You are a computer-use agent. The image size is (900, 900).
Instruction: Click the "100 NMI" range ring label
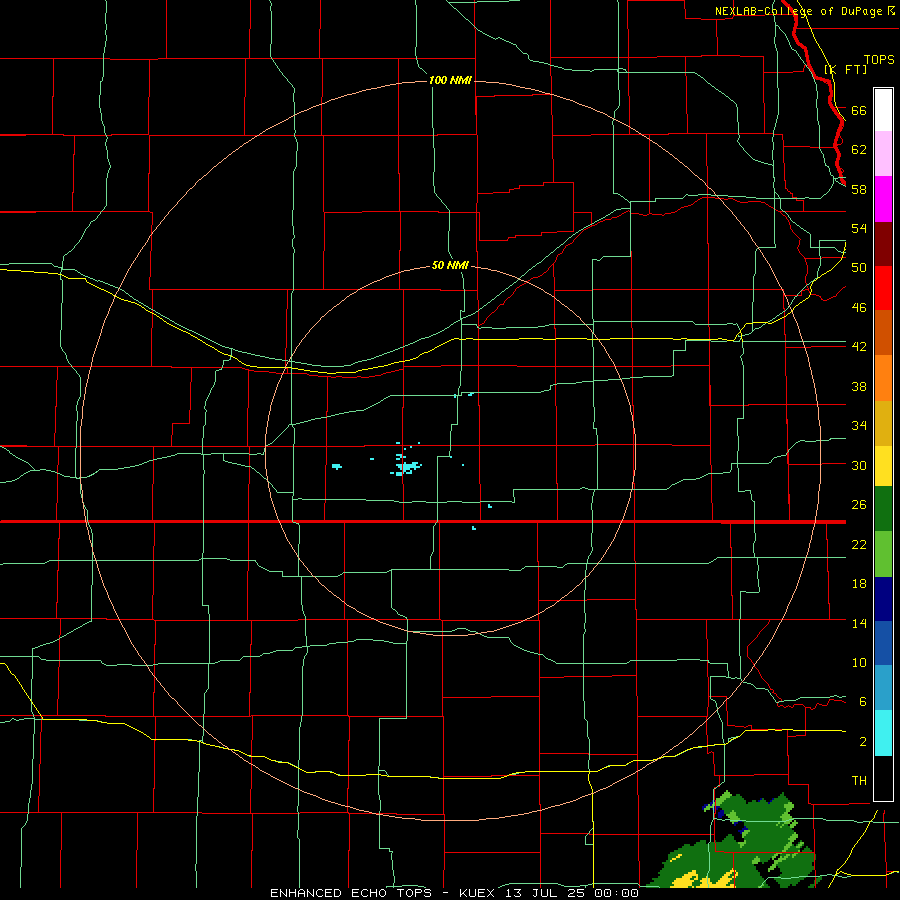[450, 80]
